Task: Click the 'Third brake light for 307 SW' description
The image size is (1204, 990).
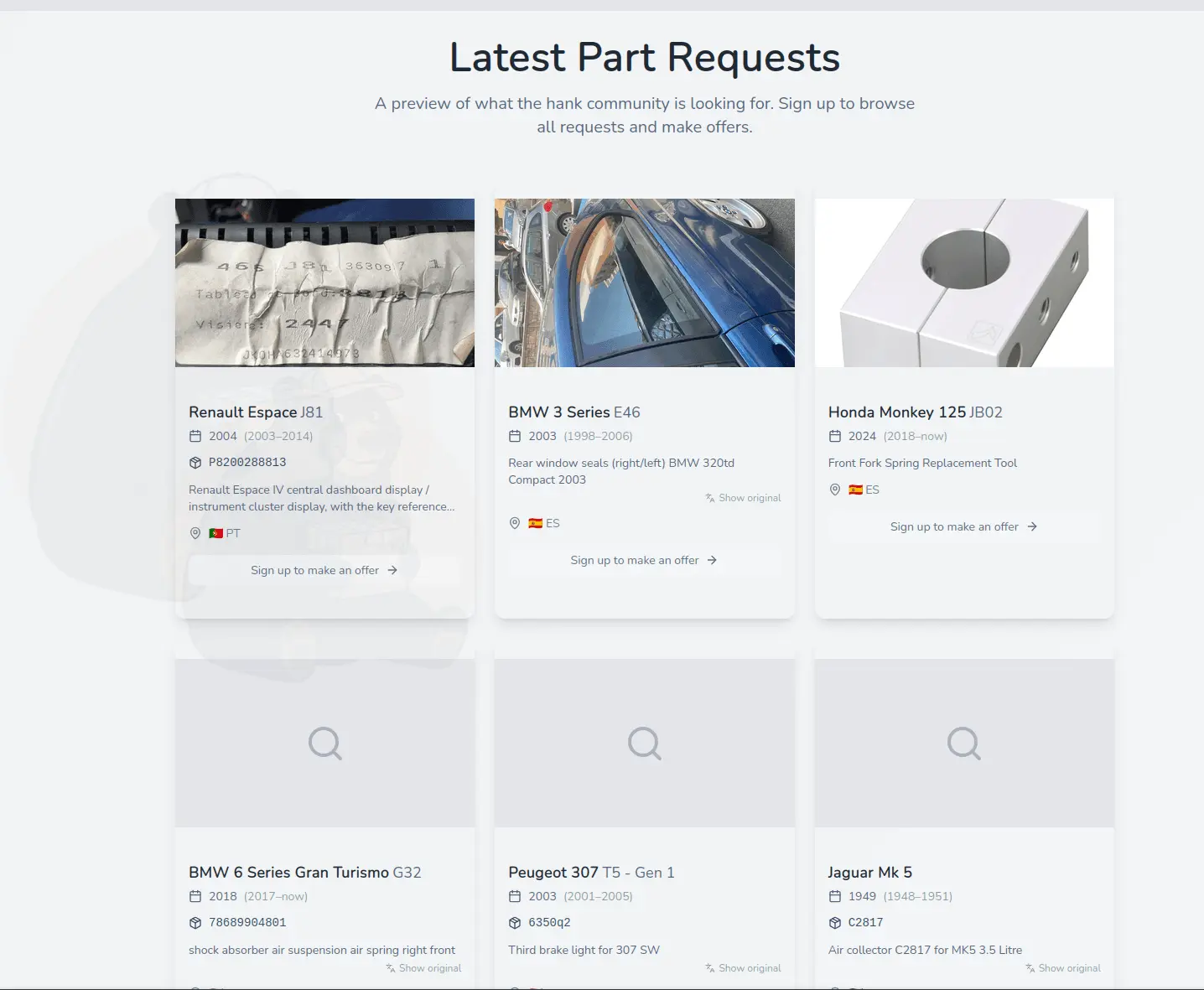Action: [584, 950]
